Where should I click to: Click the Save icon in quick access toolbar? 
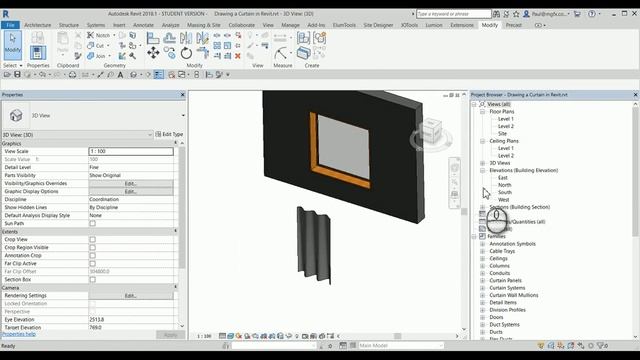pos(17,75)
